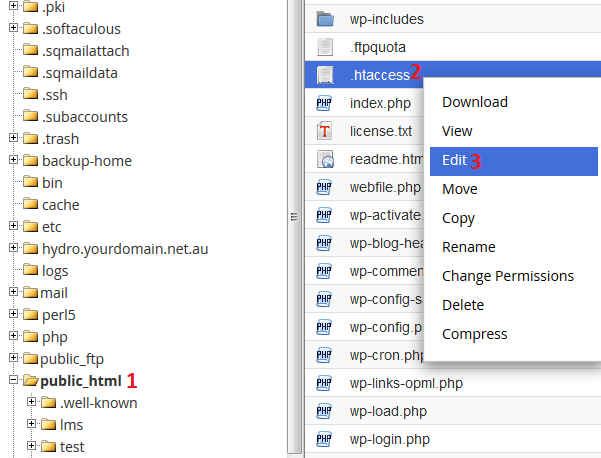The height and width of the screenshot is (458, 601).
Task: Expand the hydro.yourdomain.net.au folder
Action: click(13, 248)
